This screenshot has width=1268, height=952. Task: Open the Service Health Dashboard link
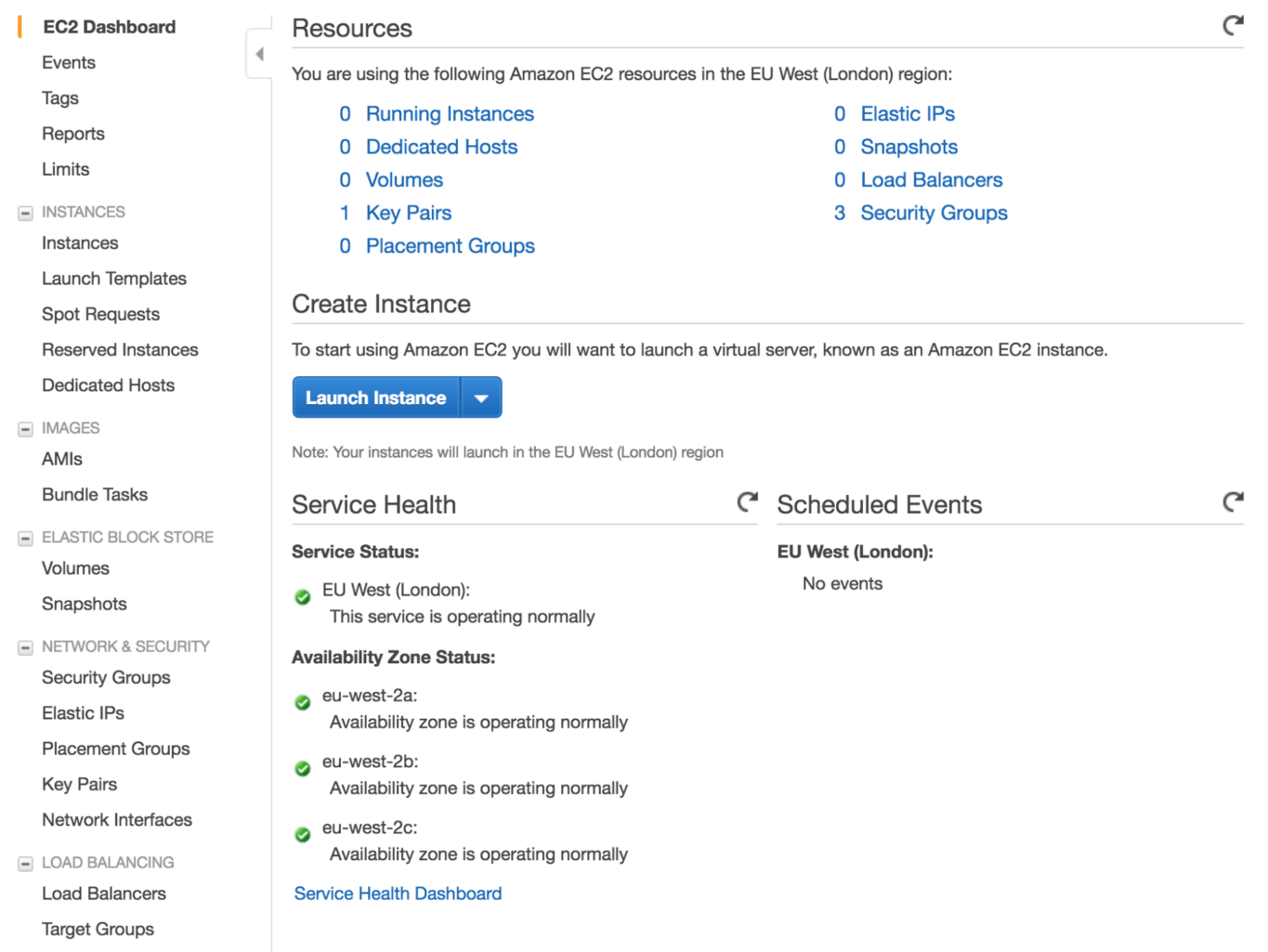(398, 893)
